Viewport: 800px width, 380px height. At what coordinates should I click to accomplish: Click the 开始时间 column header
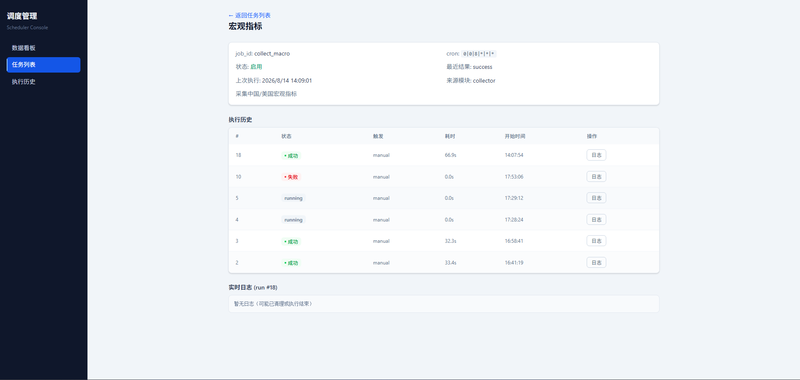(x=515, y=137)
